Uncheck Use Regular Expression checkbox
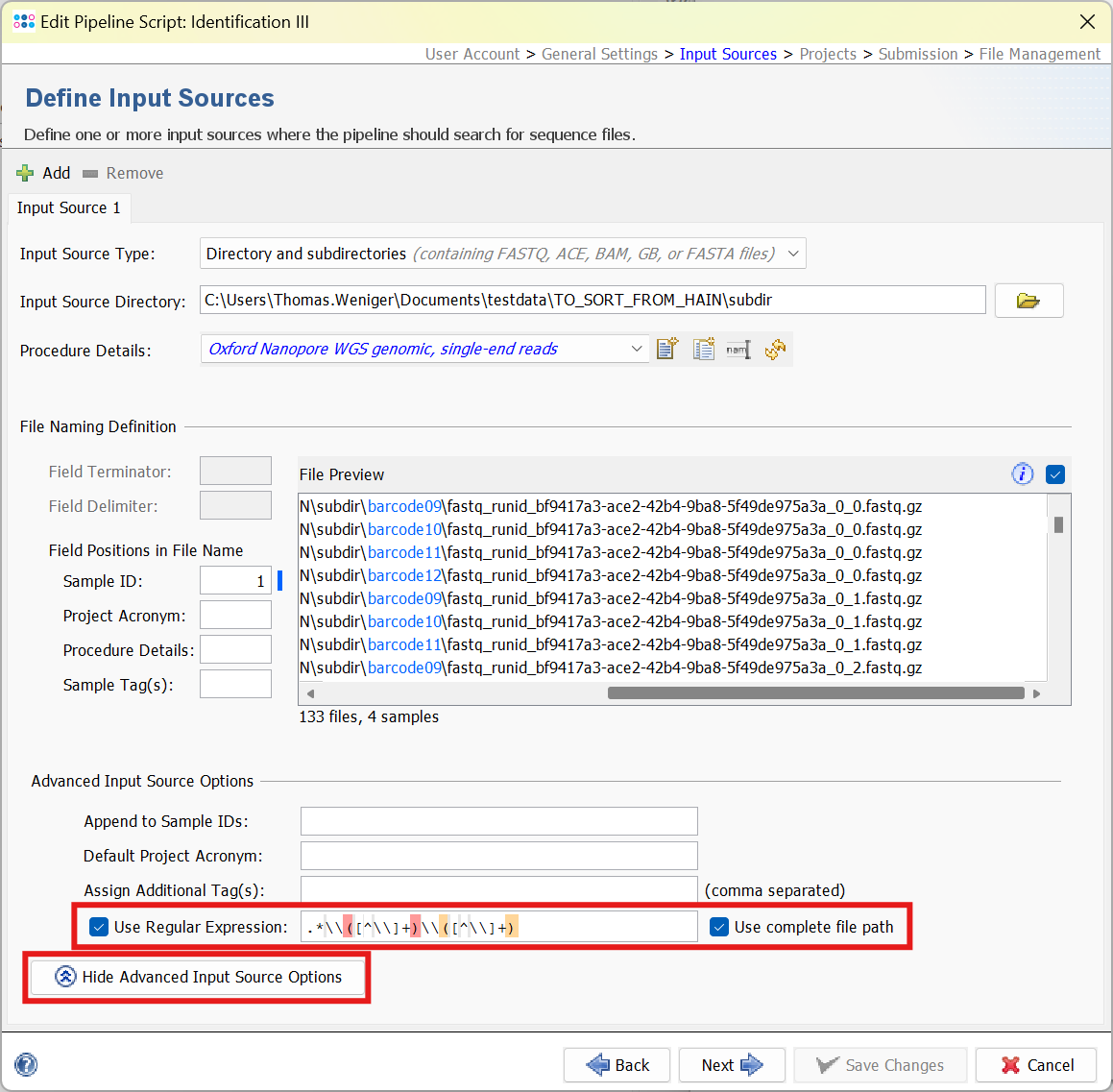This screenshot has width=1113, height=1092. (x=99, y=927)
